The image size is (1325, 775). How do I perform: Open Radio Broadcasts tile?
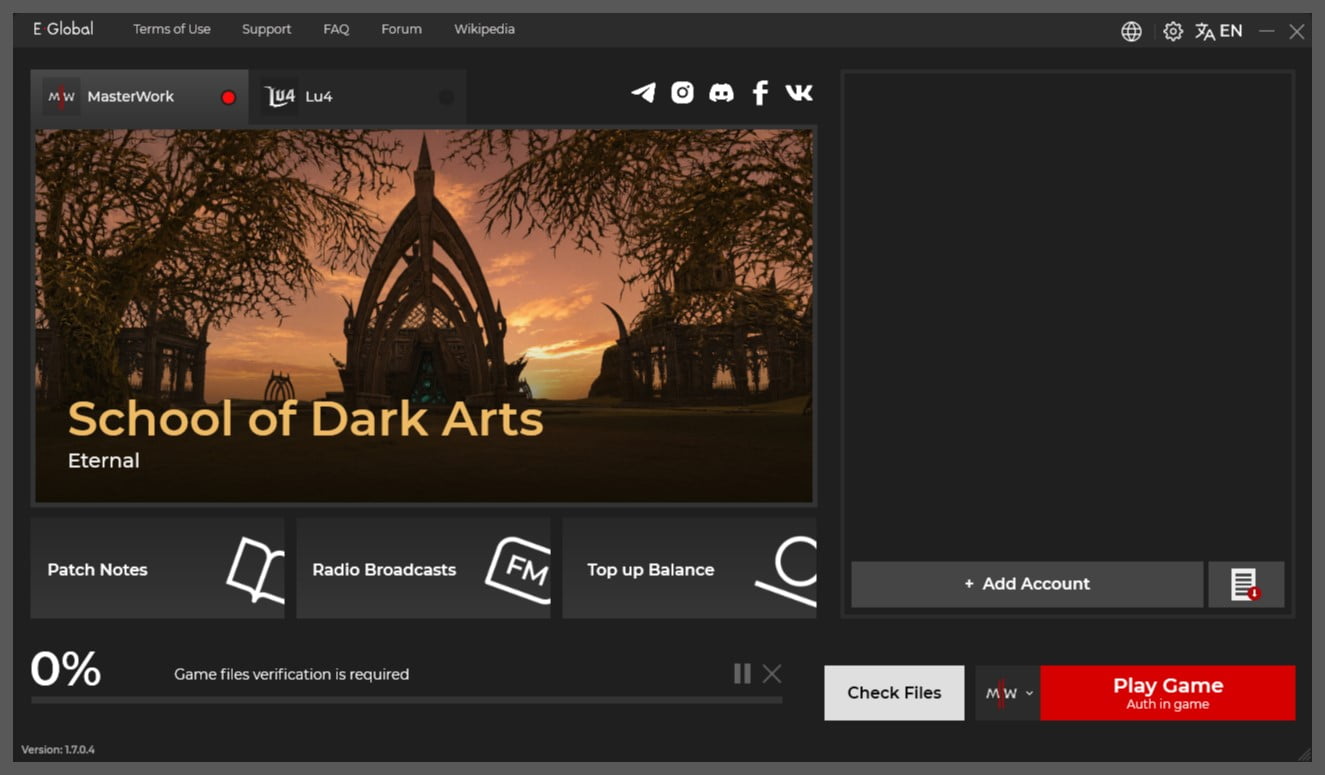423,568
